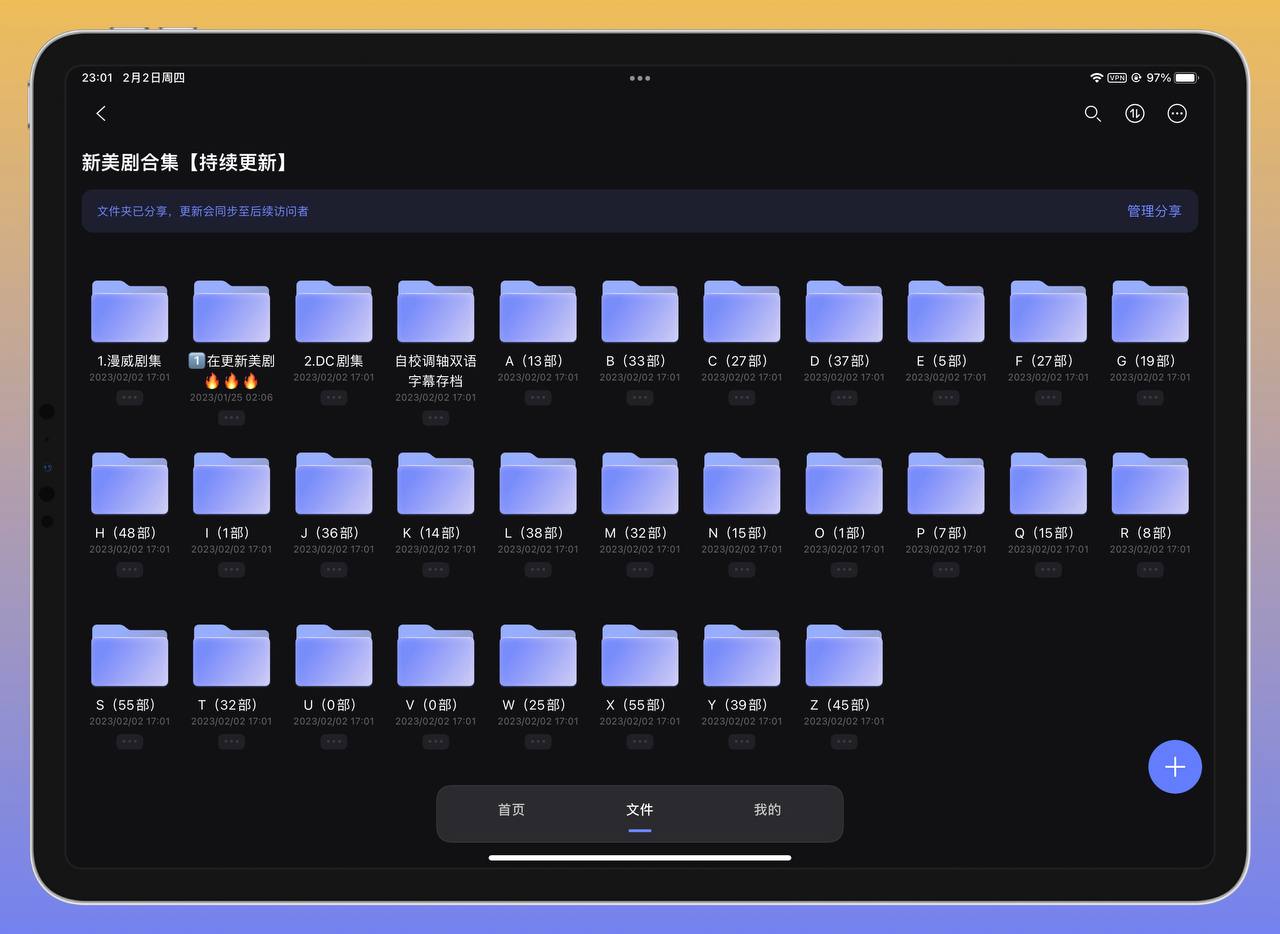Open the E（5部） folder icon

click(946, 311)
